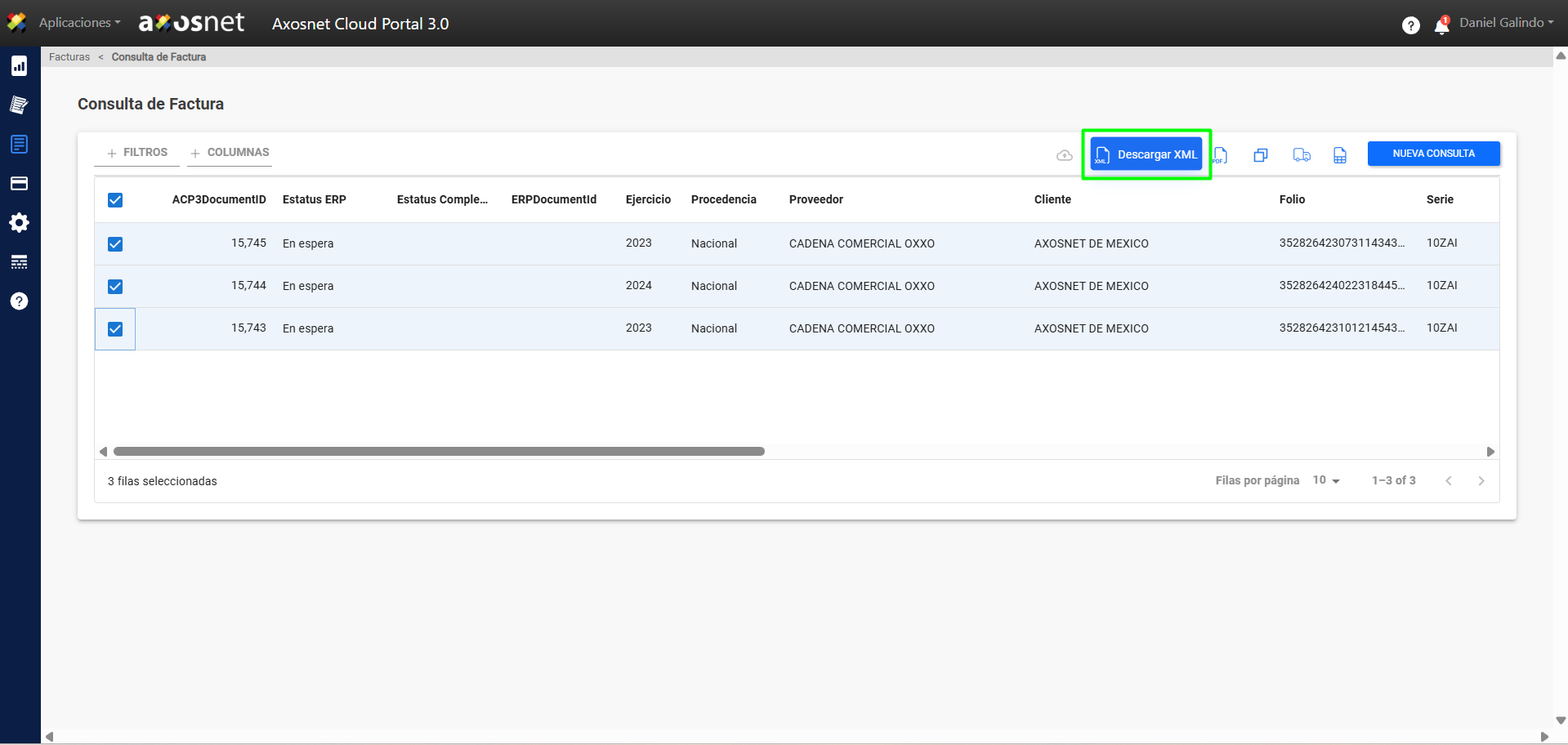Click the PDF download icon
Screen dimensions: 1568x745
tap(1220, 155)
